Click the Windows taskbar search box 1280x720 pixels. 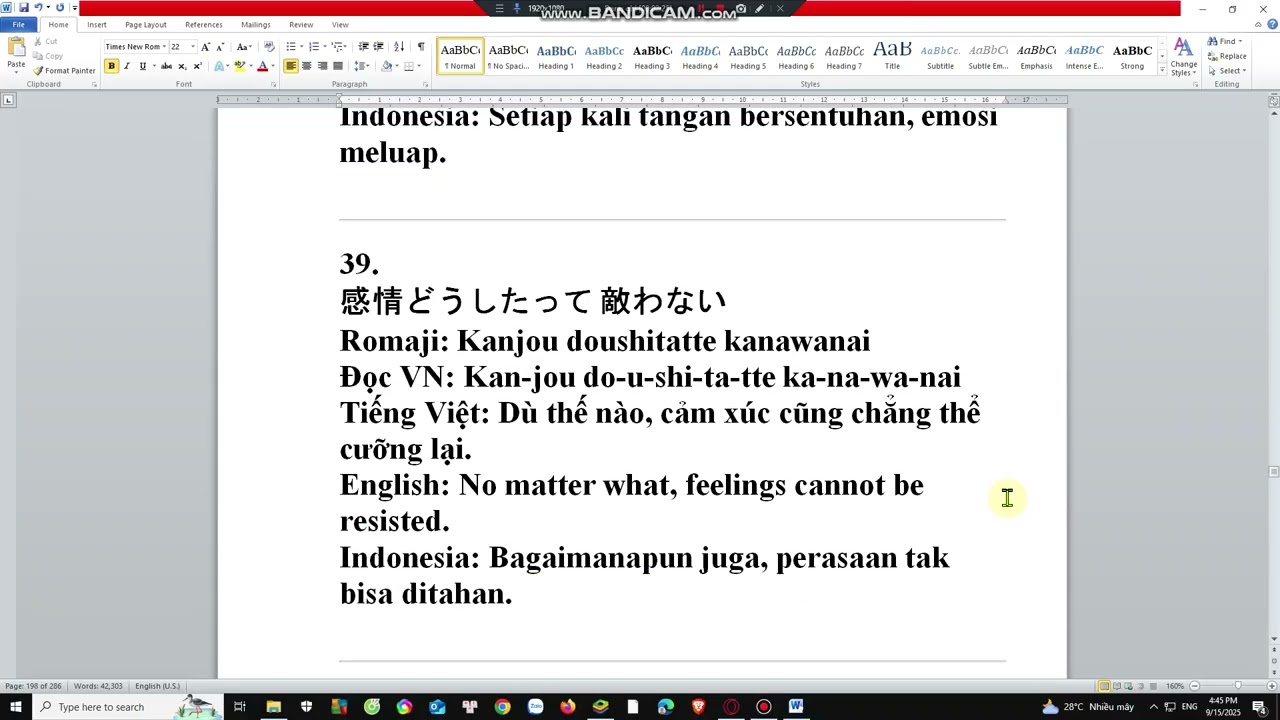pos(100,707)
